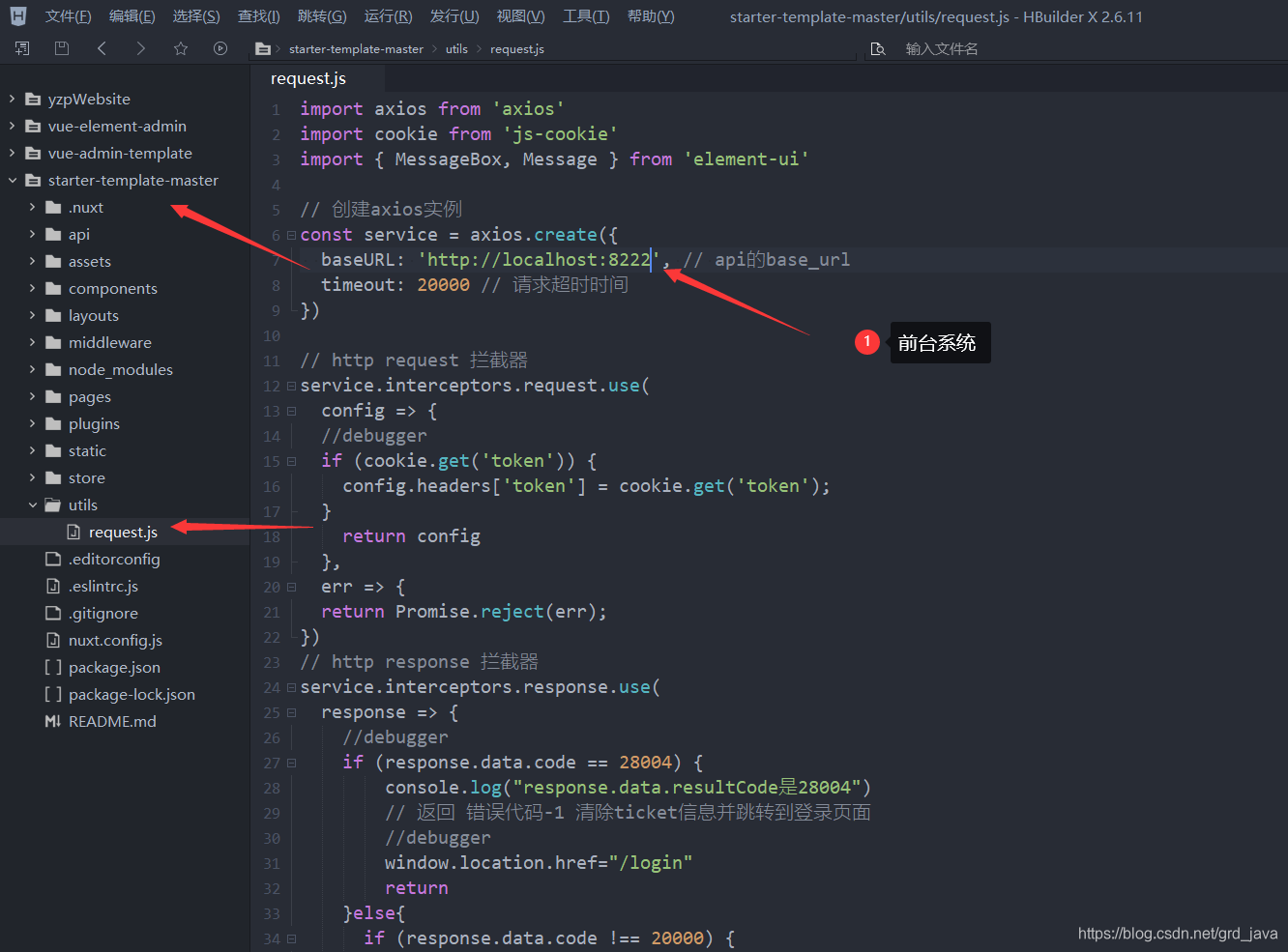This screenshot has width=1288, height=952.
Task: Collapse the starter-template-master project
Action: 12,180
